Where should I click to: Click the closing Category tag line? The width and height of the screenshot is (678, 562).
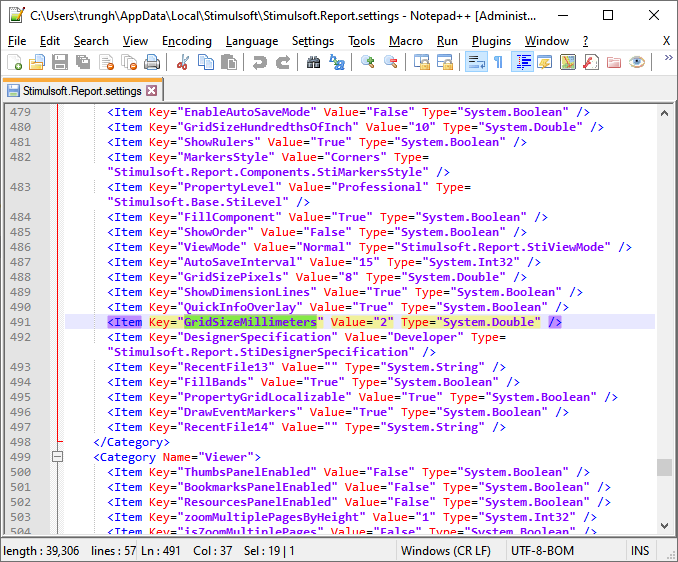tap(131, 442)
